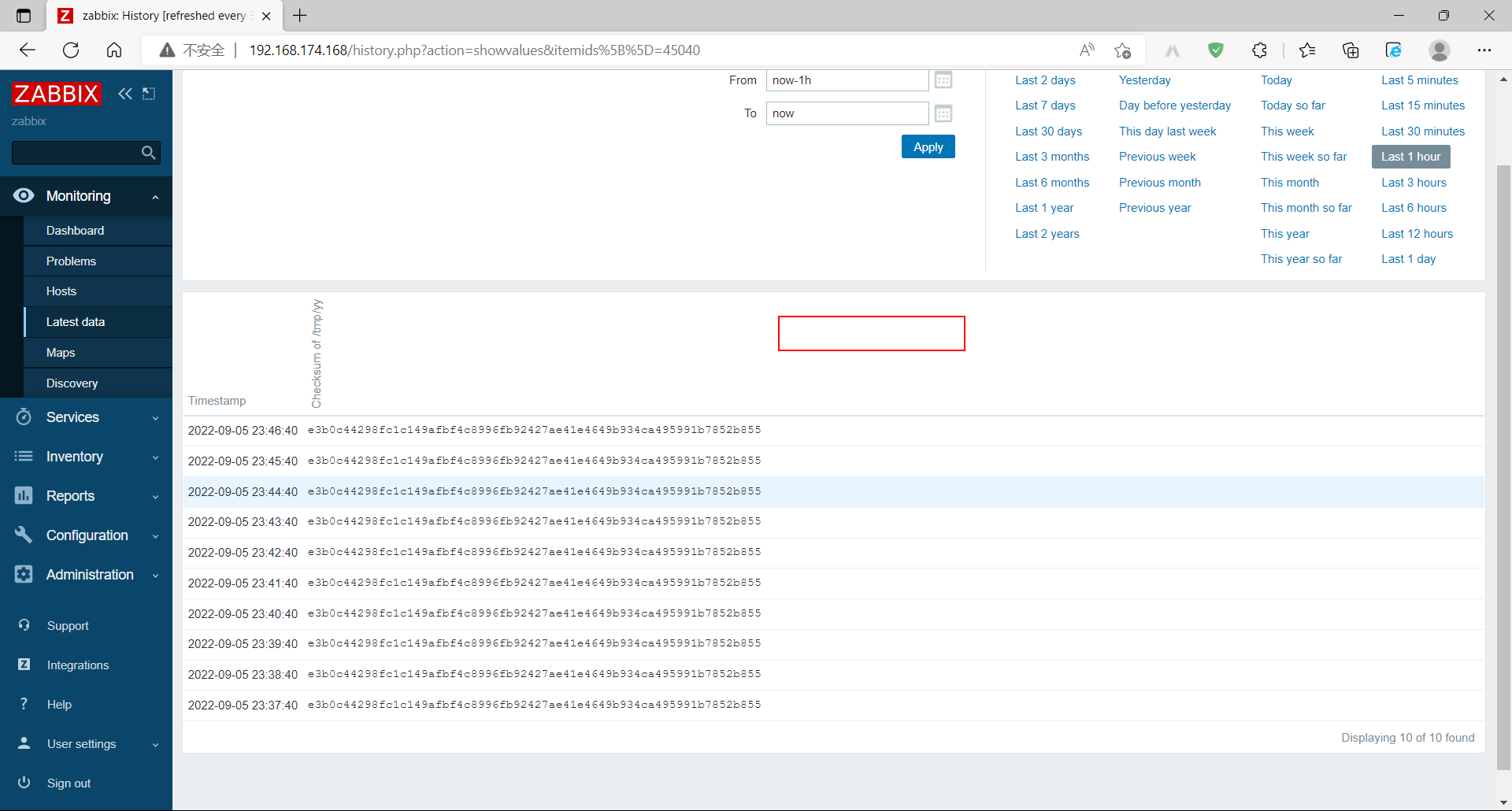Screen dimensions: 1512x811
Task: Select the Last 1 day range
Action: [x=1408, y=259]
